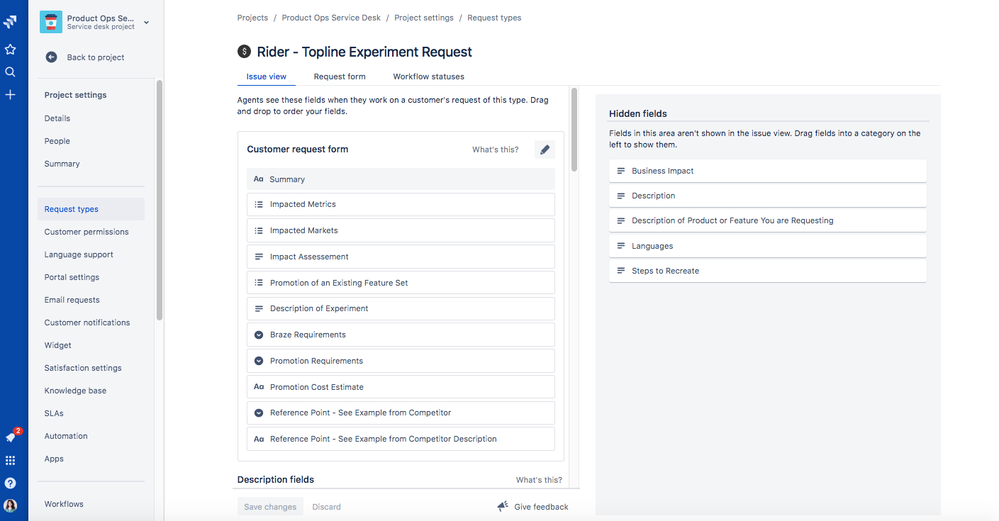The height and width of the screenshot is (521, 999).
Task: Open the search magnifier icon
Action: [x=10, y=72]
